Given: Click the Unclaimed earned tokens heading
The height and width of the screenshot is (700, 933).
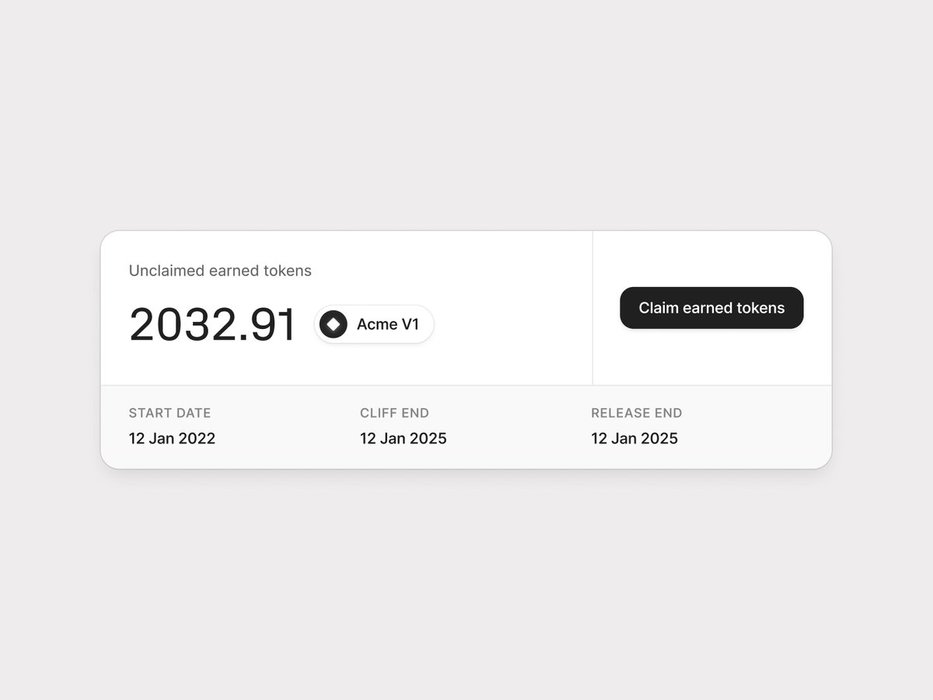Looking at the screenshot, I should tap(220, 271).
